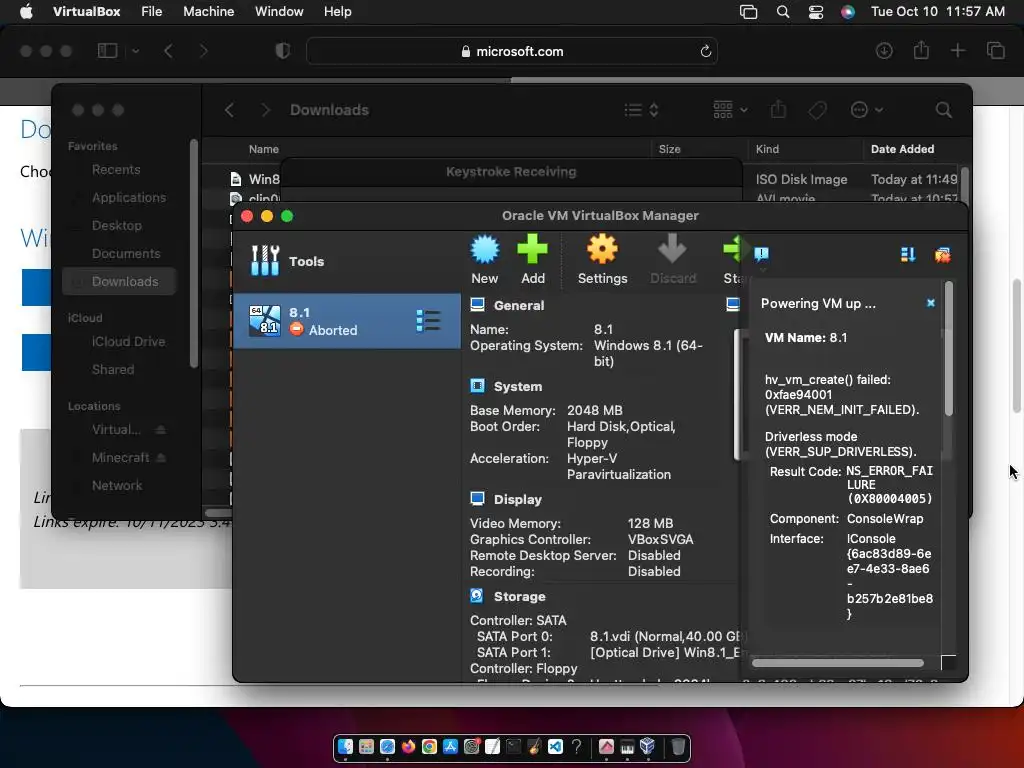Sort Finder list by Date Added column

pyautogui.click(x=902, y=149)
